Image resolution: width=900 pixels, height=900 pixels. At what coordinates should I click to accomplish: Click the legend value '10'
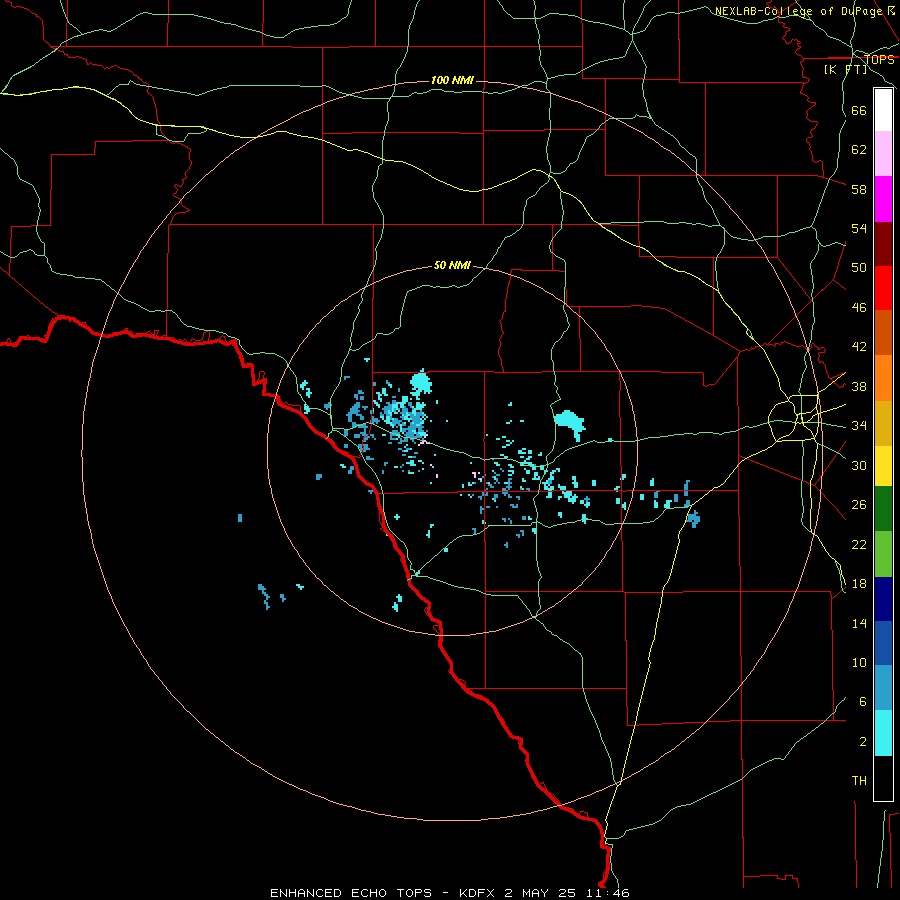point(859,662)
